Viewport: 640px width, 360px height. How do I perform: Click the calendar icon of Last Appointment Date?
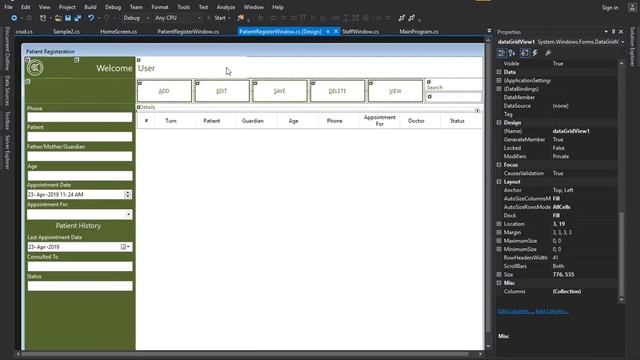(123, 247)
